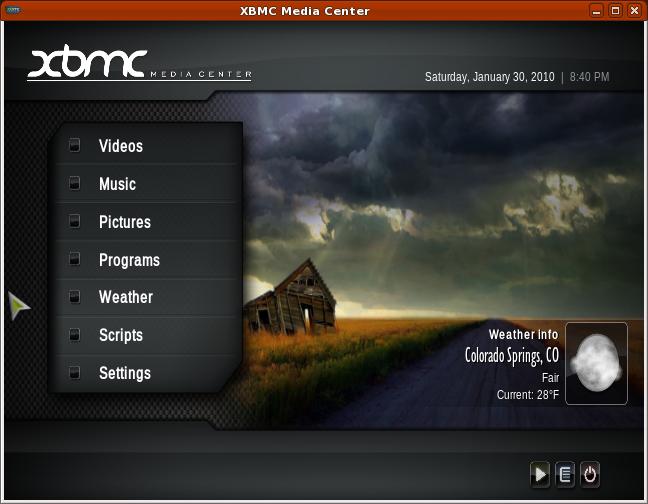Click the Weather info heading
648x504 pixels.
coord(523,334)
